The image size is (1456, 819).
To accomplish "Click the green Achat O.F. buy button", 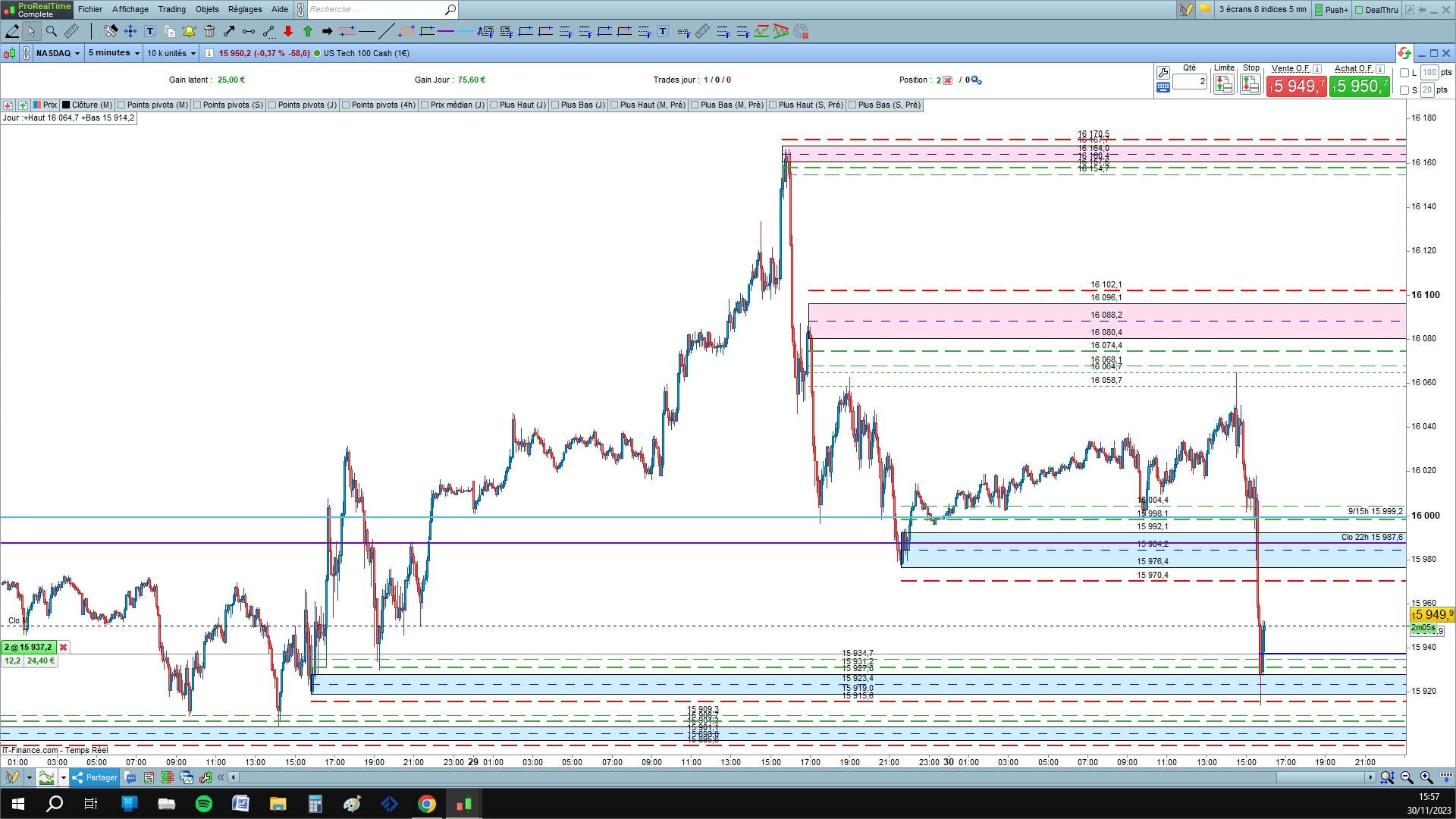I will pyautogui.click(x=1359, y=86).
